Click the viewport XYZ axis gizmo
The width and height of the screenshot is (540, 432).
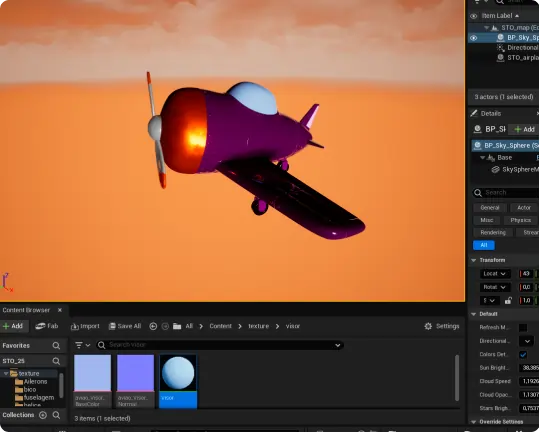click(x=7, y=282)
